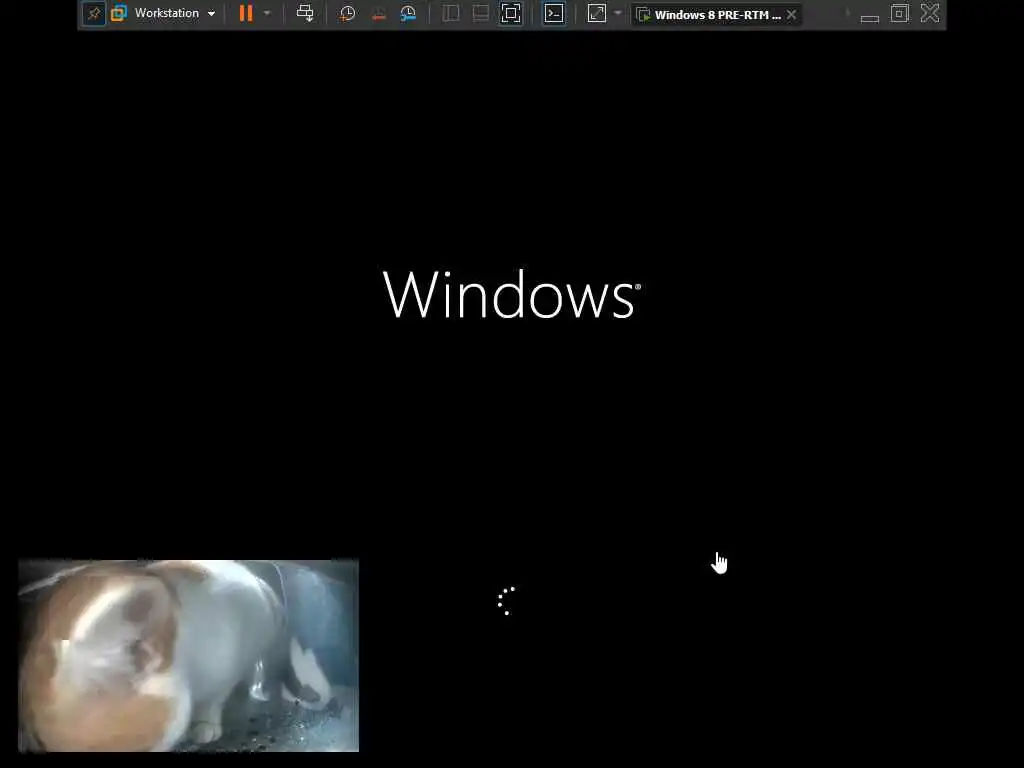Click the VMware Workstation logo icon
1024x768 pixels.
tap(119, 13)
